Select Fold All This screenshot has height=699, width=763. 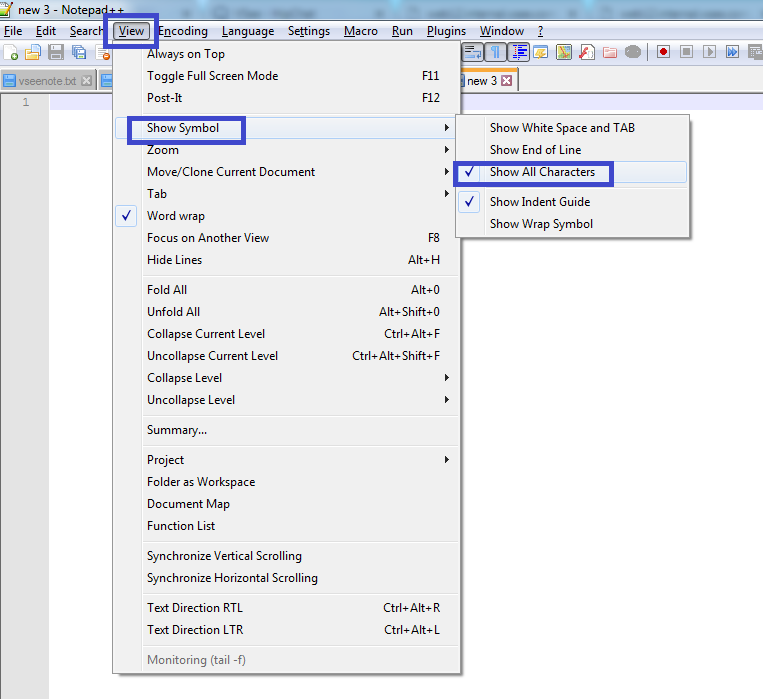point(287,290)
